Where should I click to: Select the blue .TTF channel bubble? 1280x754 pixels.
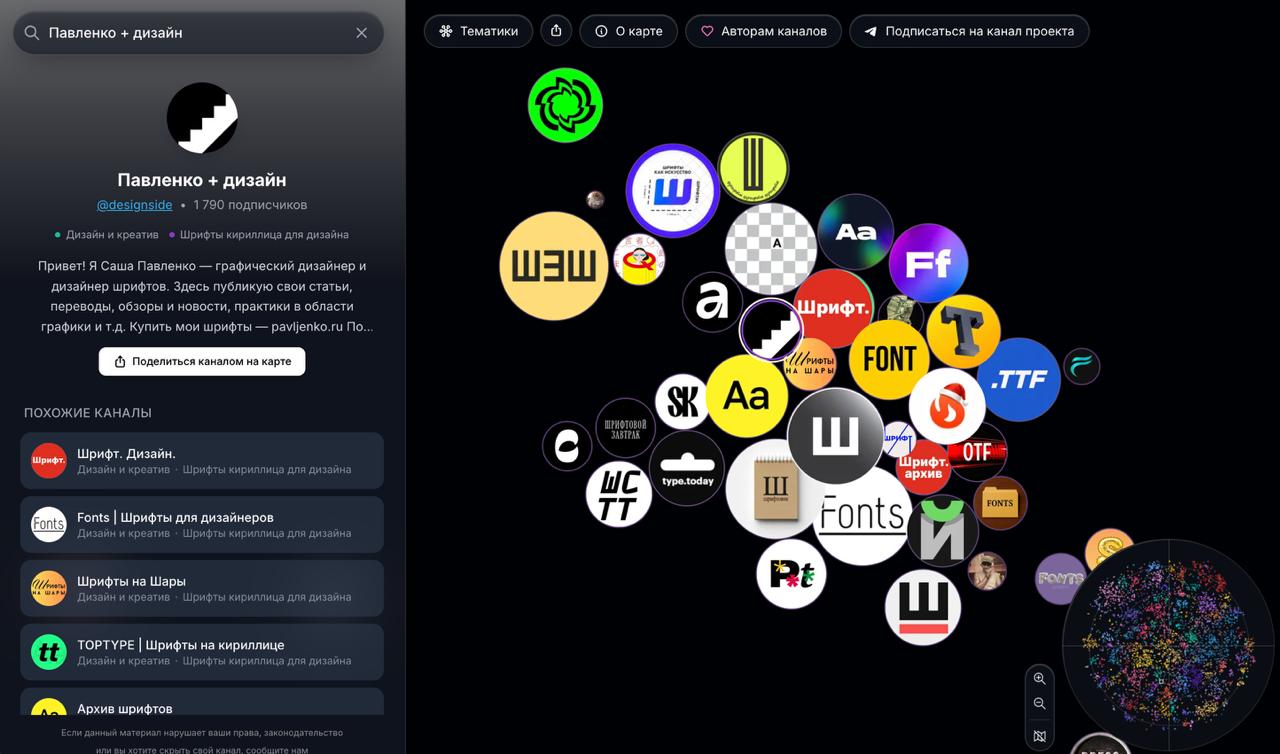click(x=1019, y=380)
